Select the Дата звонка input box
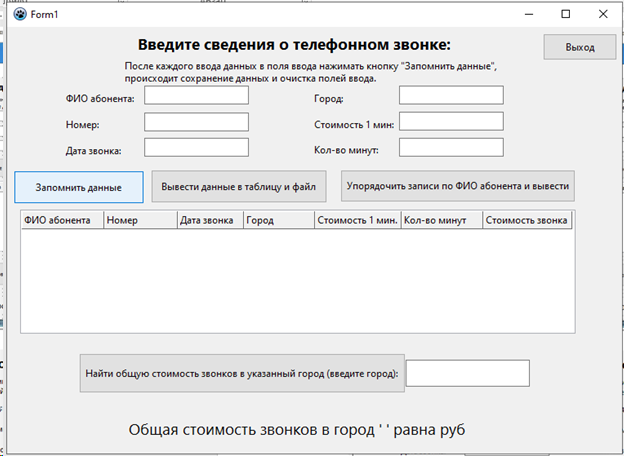Screen dimensions: 624x456 pyautogui.click(x=196, y=148)
